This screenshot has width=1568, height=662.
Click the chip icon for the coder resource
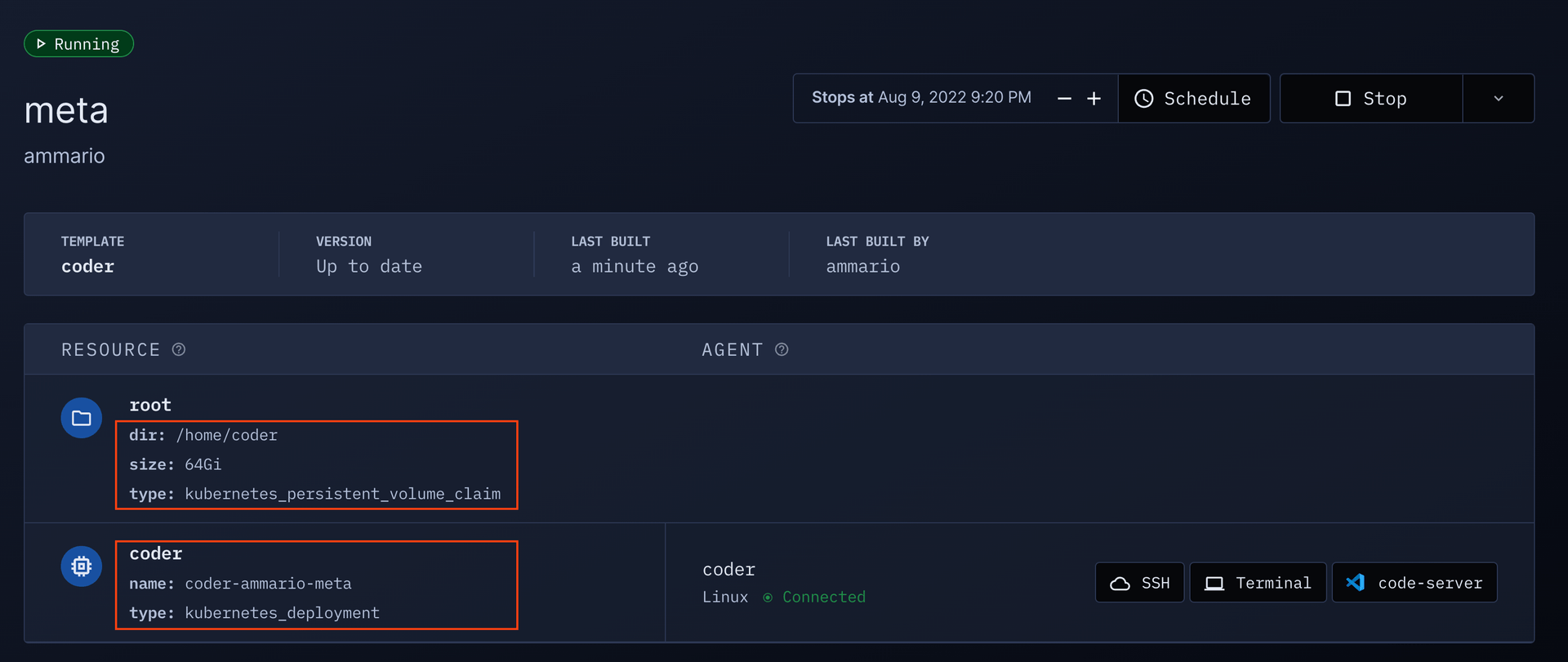(x=82, y=566)
